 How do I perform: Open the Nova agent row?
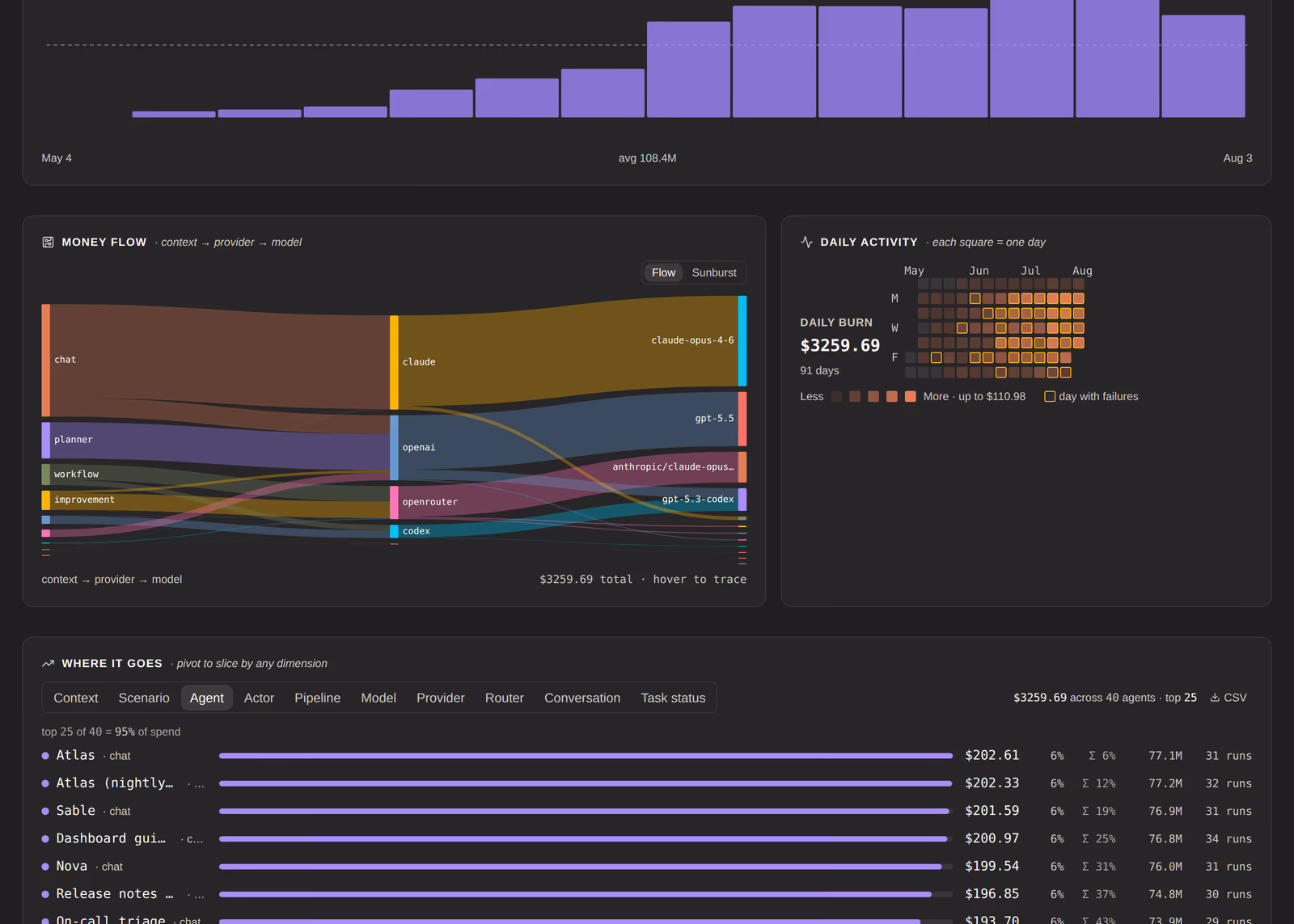647,867
